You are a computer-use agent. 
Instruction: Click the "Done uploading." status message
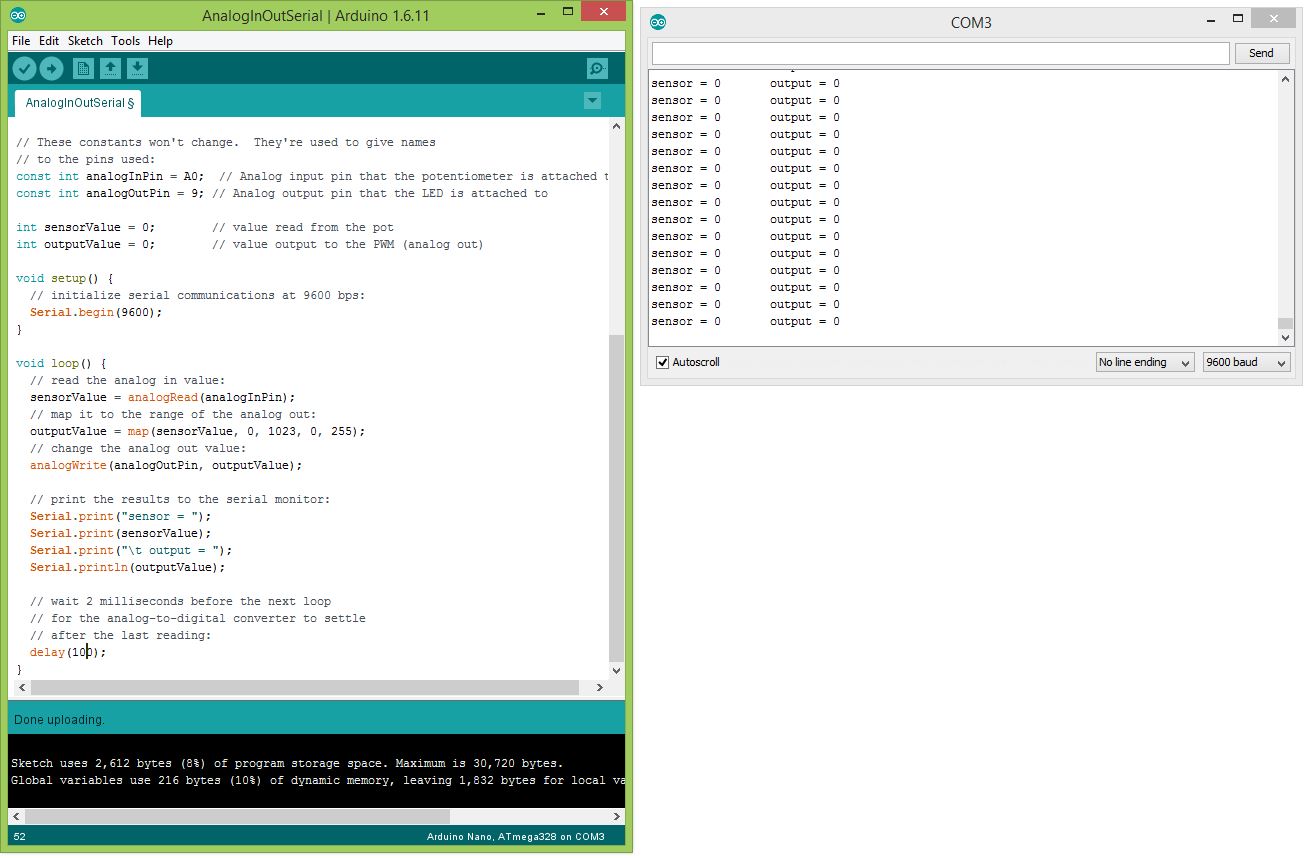coord(59,720)
